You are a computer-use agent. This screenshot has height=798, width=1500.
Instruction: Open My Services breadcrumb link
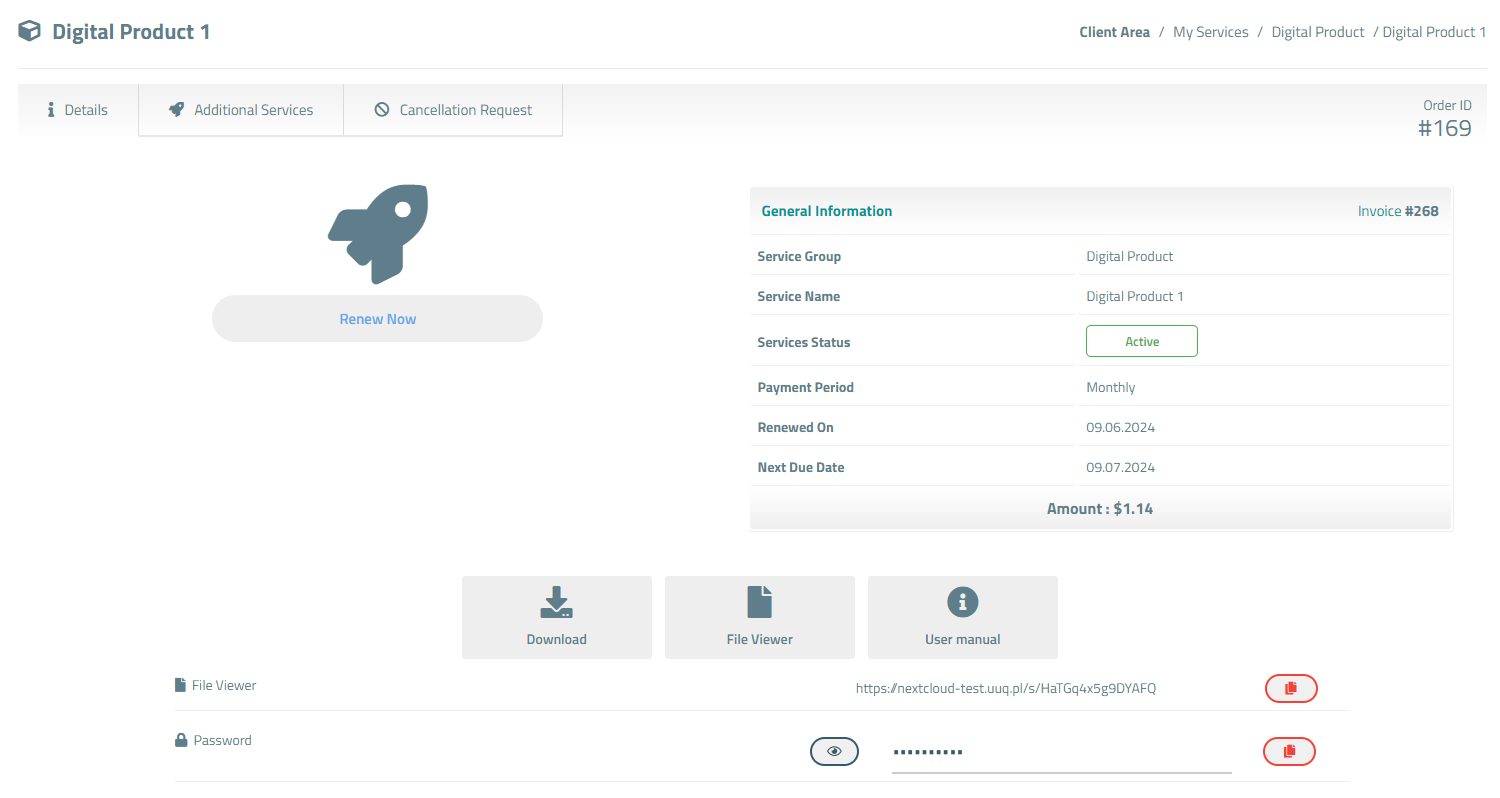(1211, 32)
